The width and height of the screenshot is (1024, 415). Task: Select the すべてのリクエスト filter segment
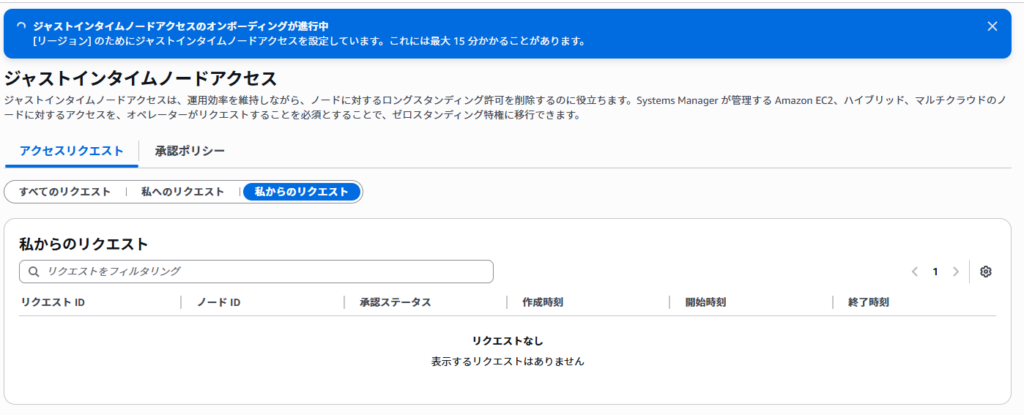point(65,192)
